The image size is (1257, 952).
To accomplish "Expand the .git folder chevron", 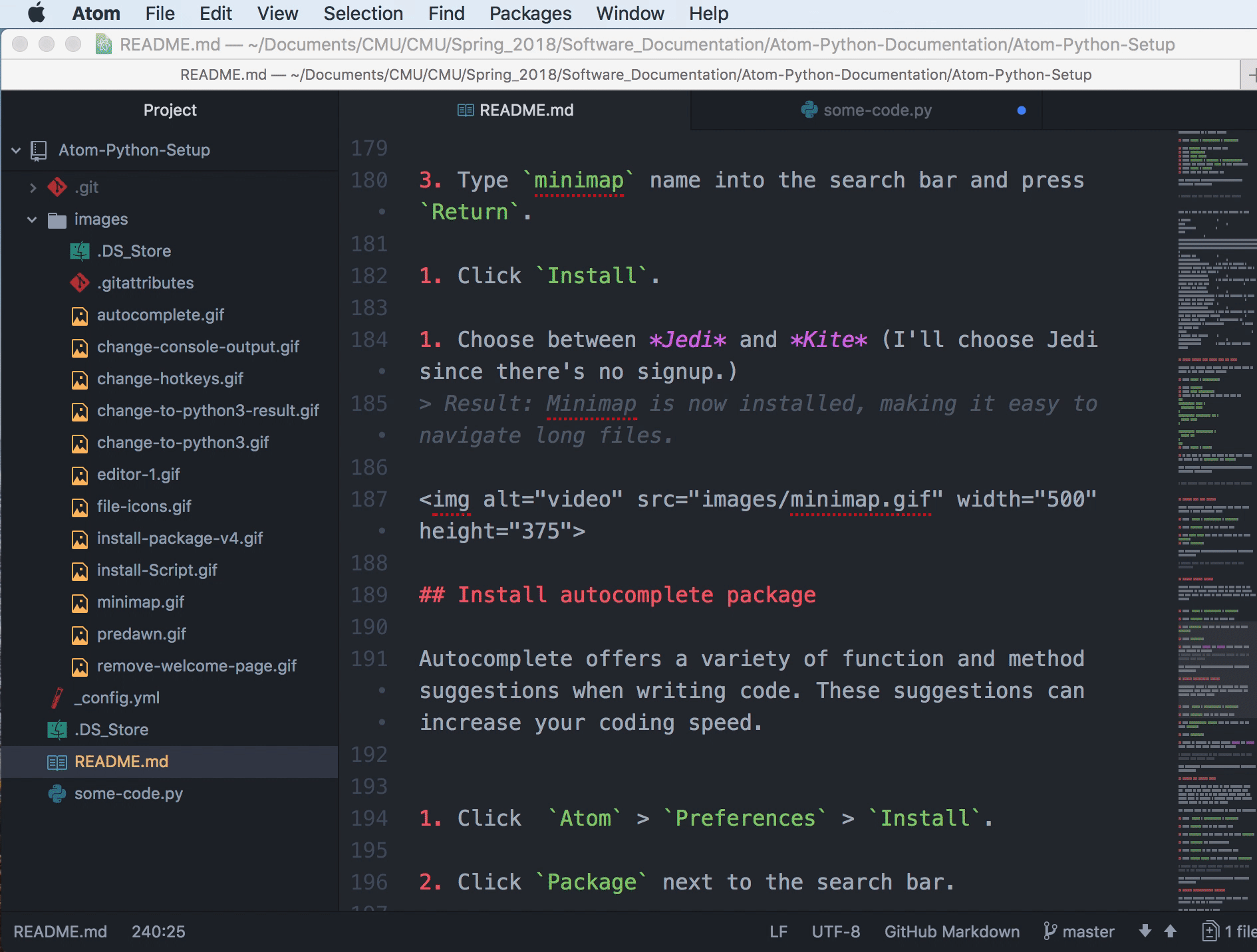I will (33, 187).
